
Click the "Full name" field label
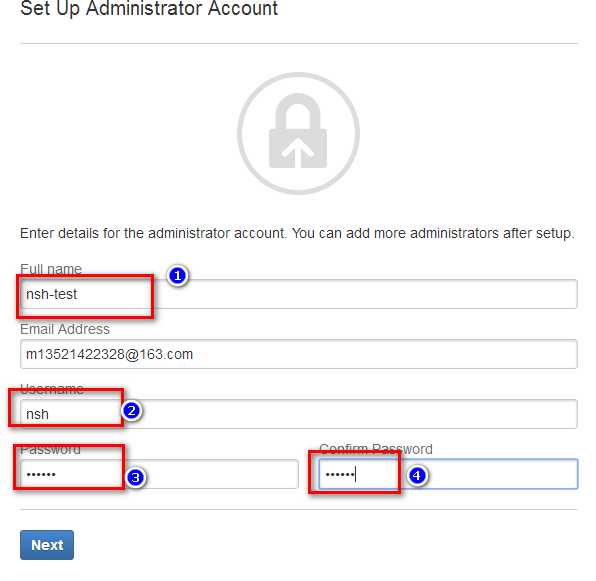point(51,269)
